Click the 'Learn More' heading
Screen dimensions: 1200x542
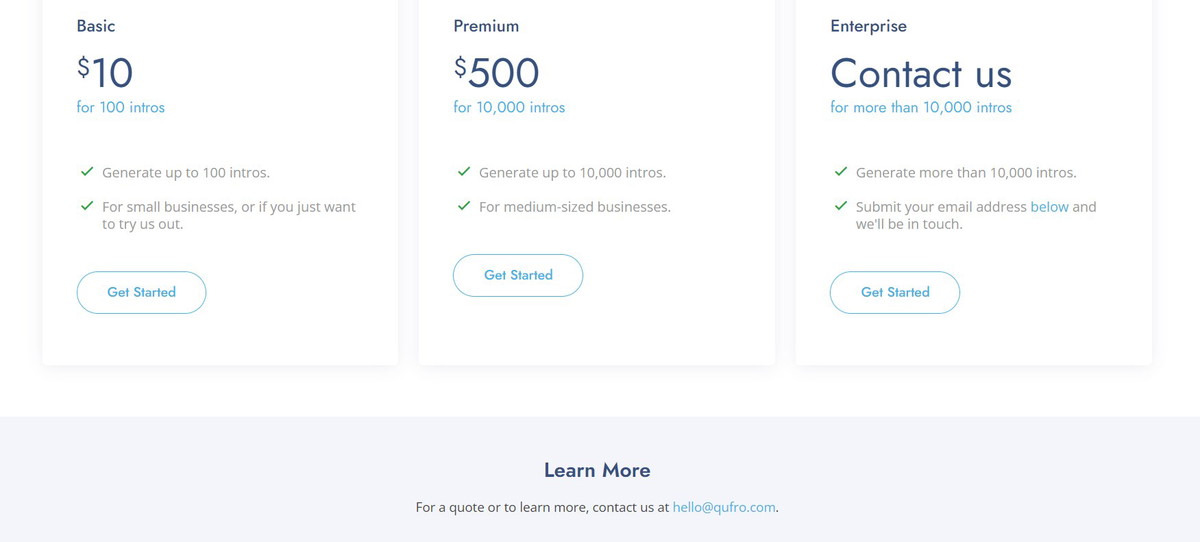tap(597, 470)
